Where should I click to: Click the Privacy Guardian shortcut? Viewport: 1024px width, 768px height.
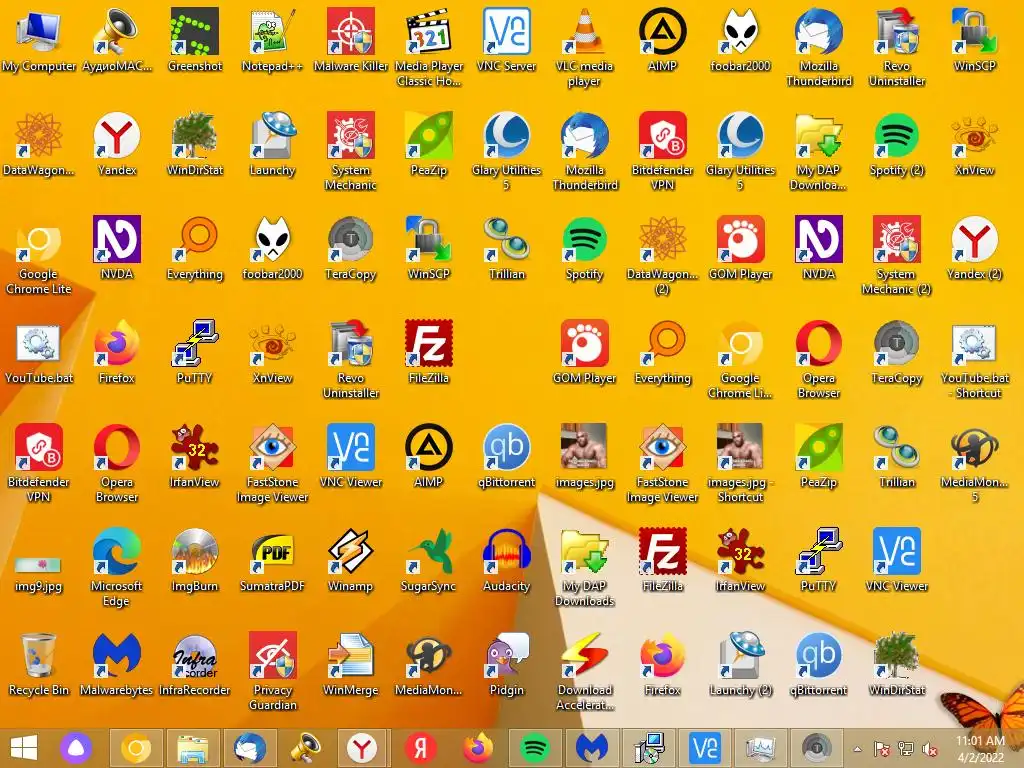click(272, 672)
